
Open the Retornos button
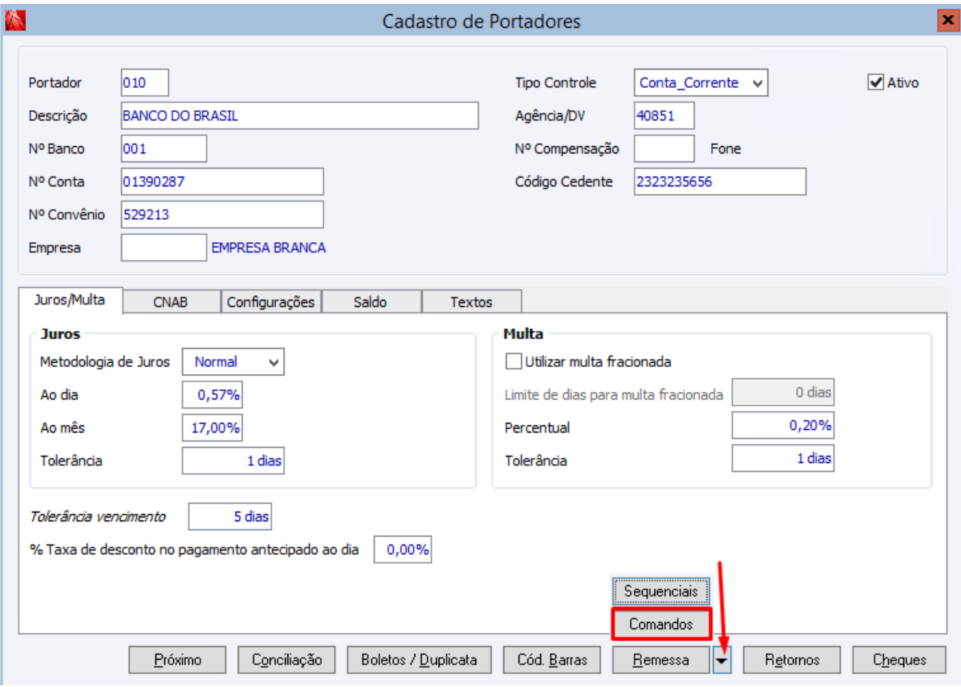[792, 660]
